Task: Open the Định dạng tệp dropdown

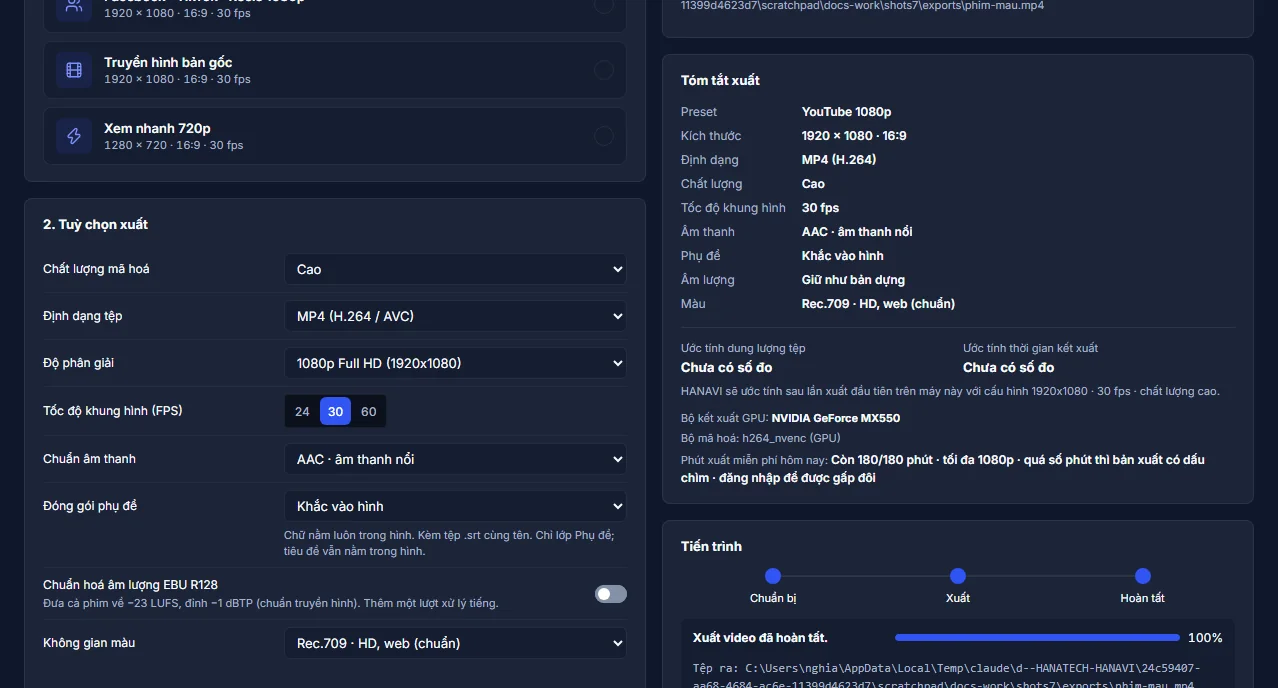Action: click(455, 316)
